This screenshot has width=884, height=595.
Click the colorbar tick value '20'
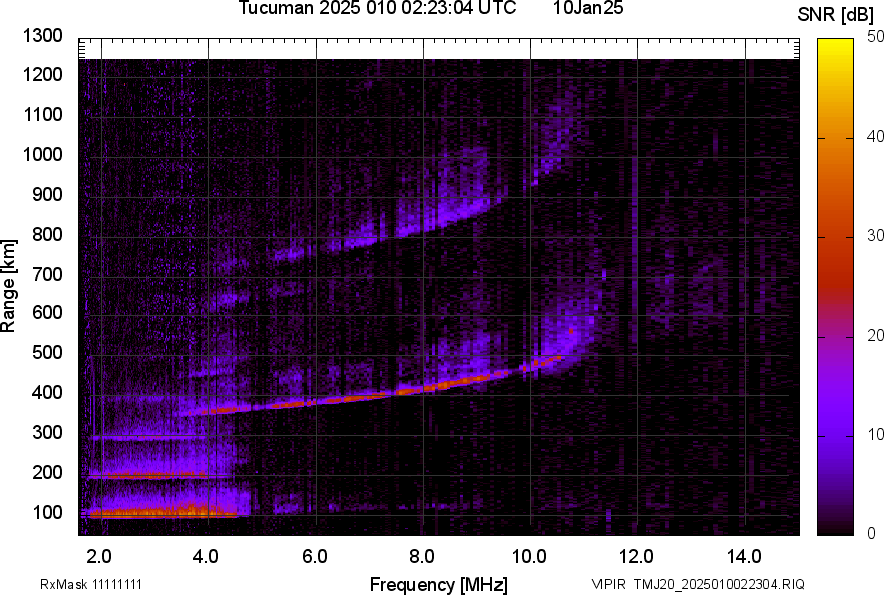[876, 336]
